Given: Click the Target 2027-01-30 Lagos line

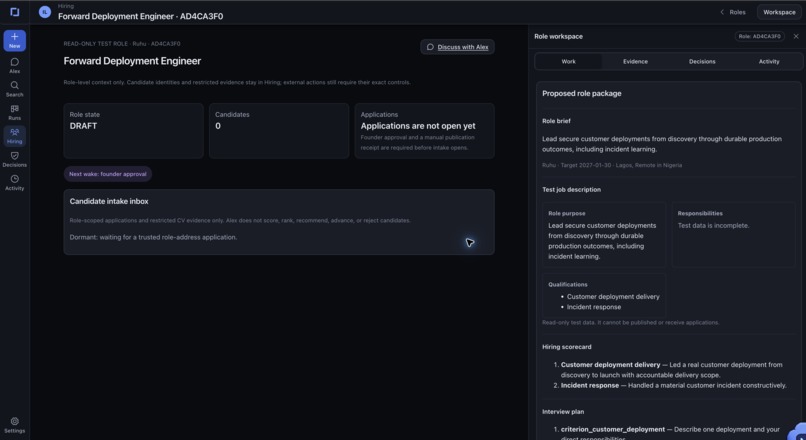Looking at the screenshot, I should (x=612, y=165).
